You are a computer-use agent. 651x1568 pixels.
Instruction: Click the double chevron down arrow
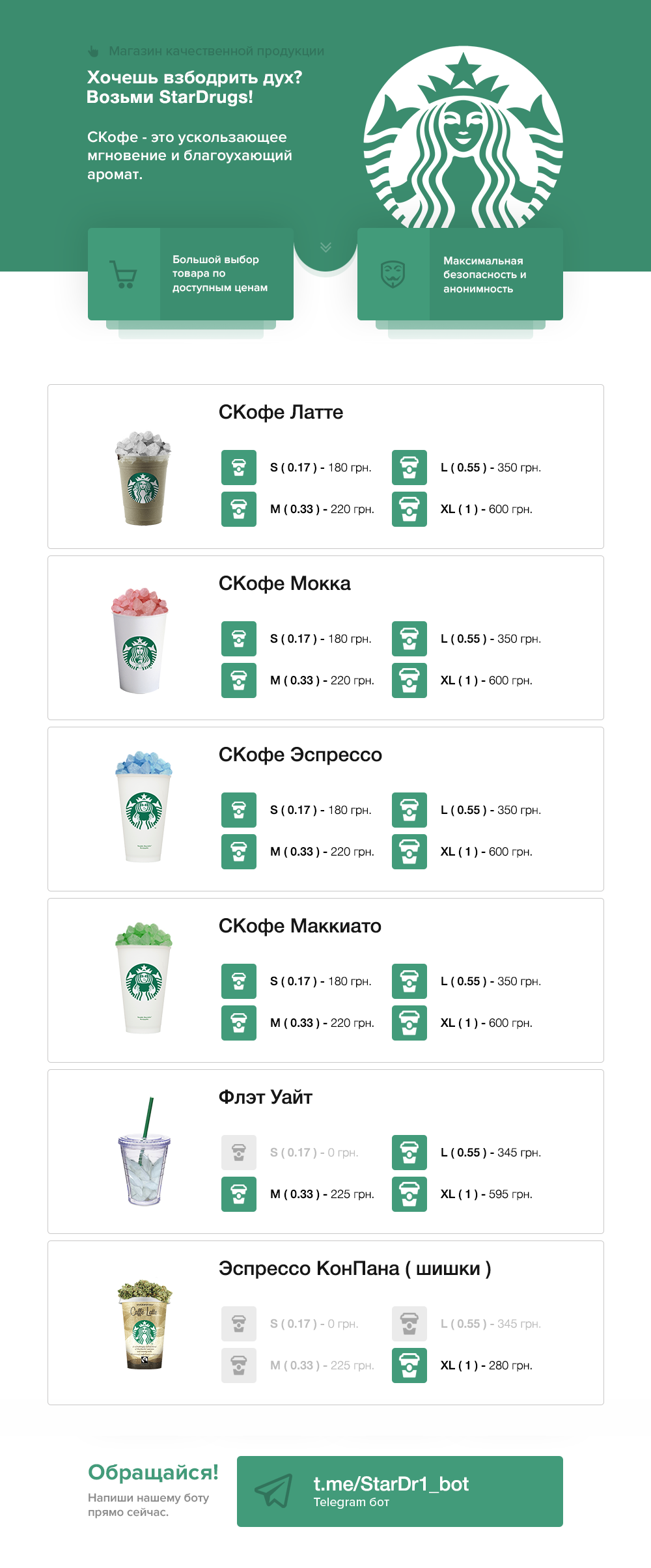[x=325, y=247]
